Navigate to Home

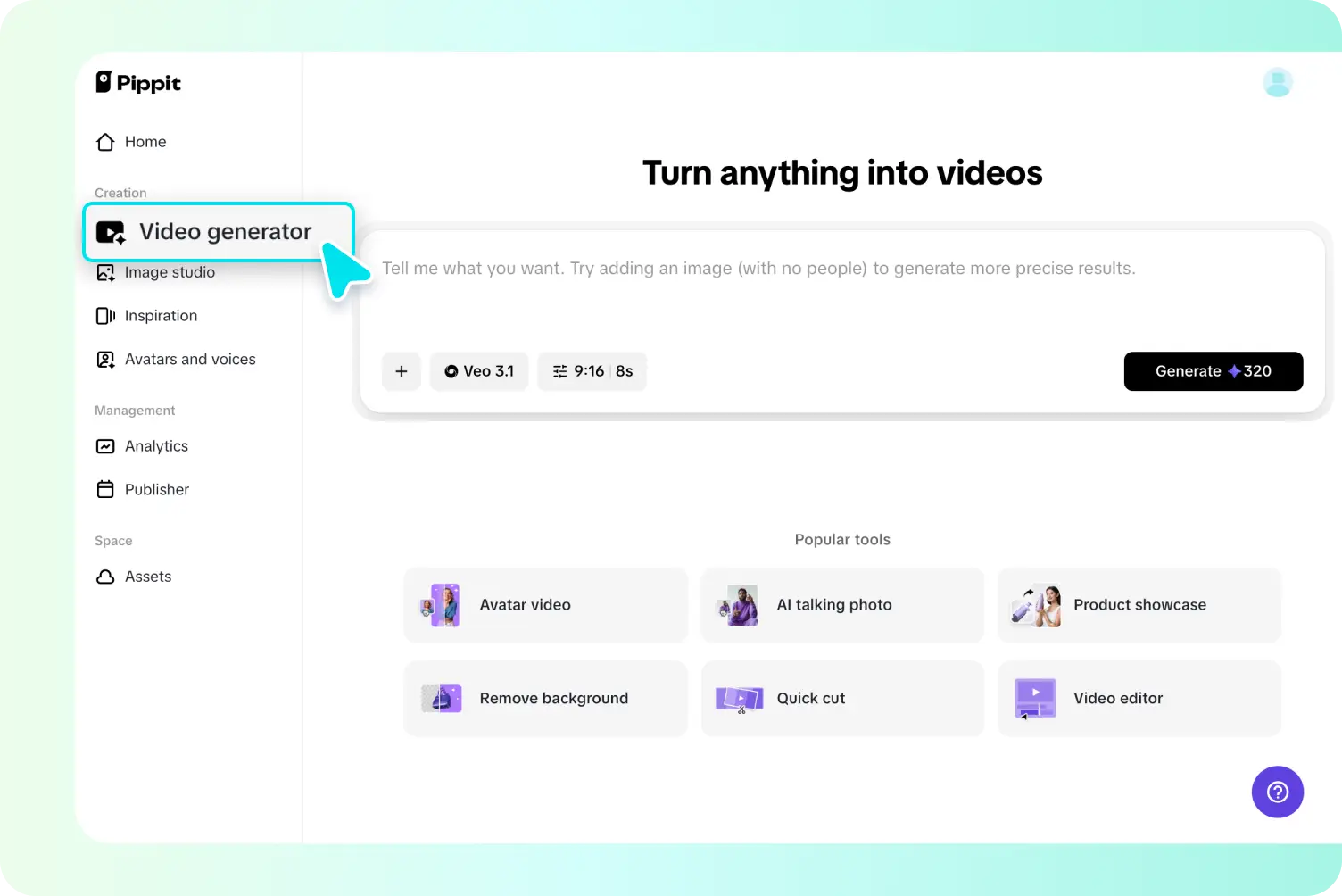pyautogui.click(x=145, y=142)
